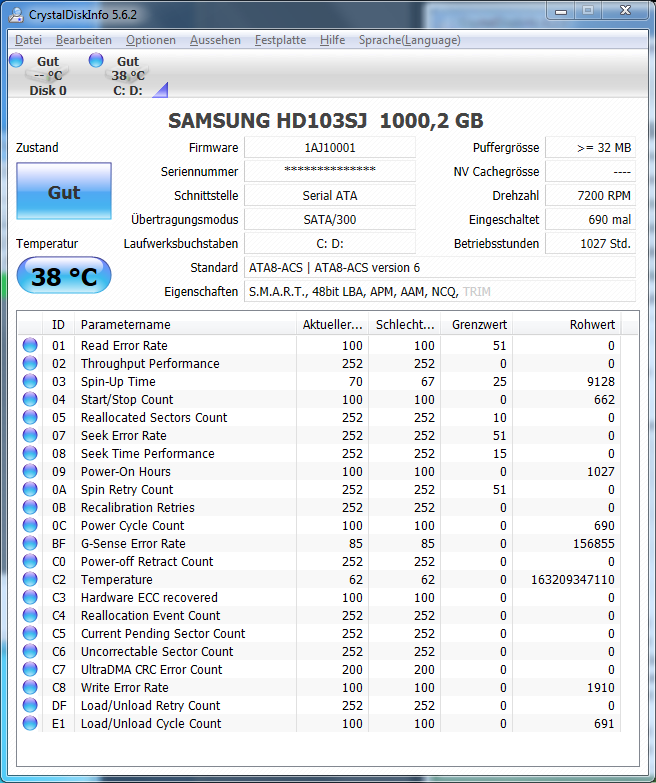The width and height of the screenshot is (656, 783).
Task: Click status orb for Spin-Up Time
Action: pyautogui.click(x=30, y=381)
